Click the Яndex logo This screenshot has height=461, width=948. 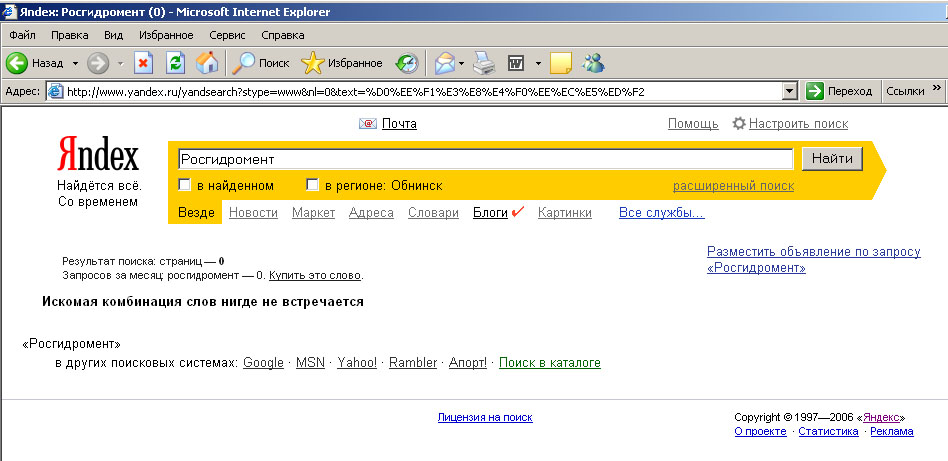(x=98, y=154)
